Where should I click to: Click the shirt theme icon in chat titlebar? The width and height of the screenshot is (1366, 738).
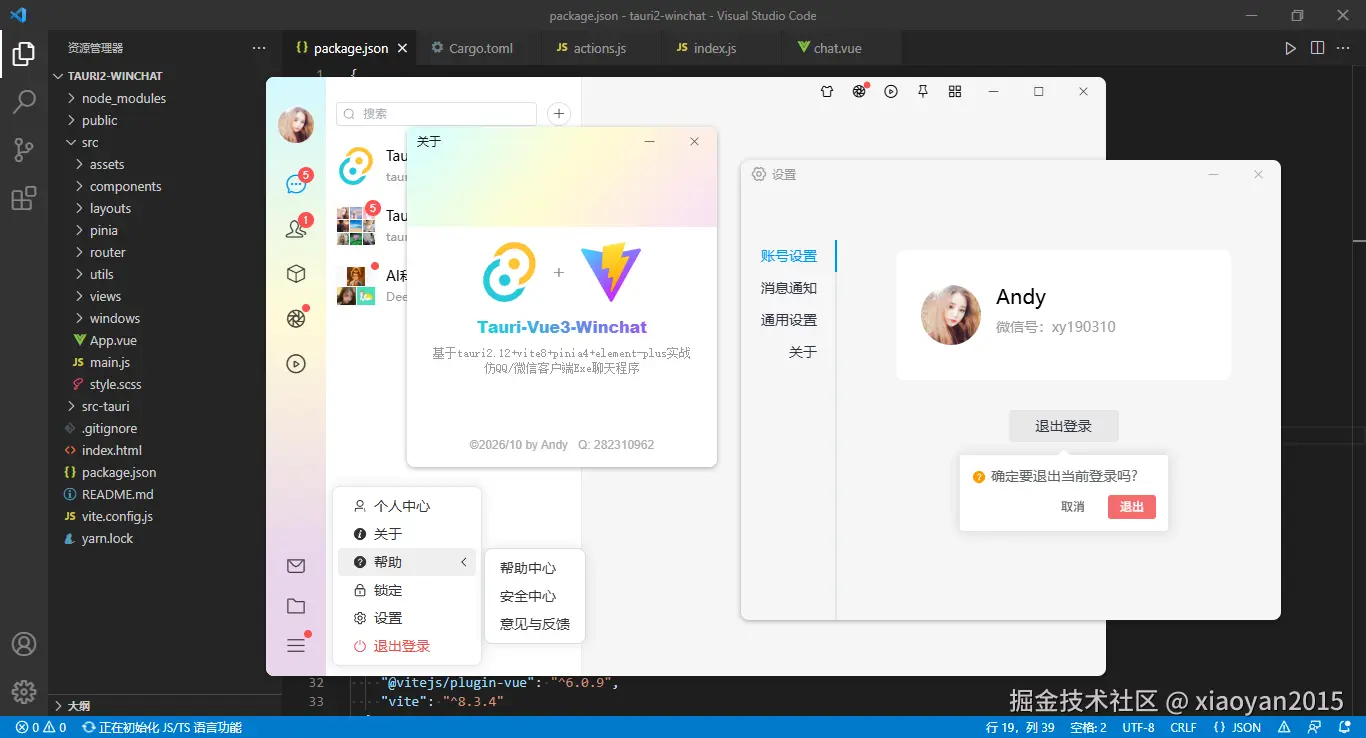tap(827, 91)
